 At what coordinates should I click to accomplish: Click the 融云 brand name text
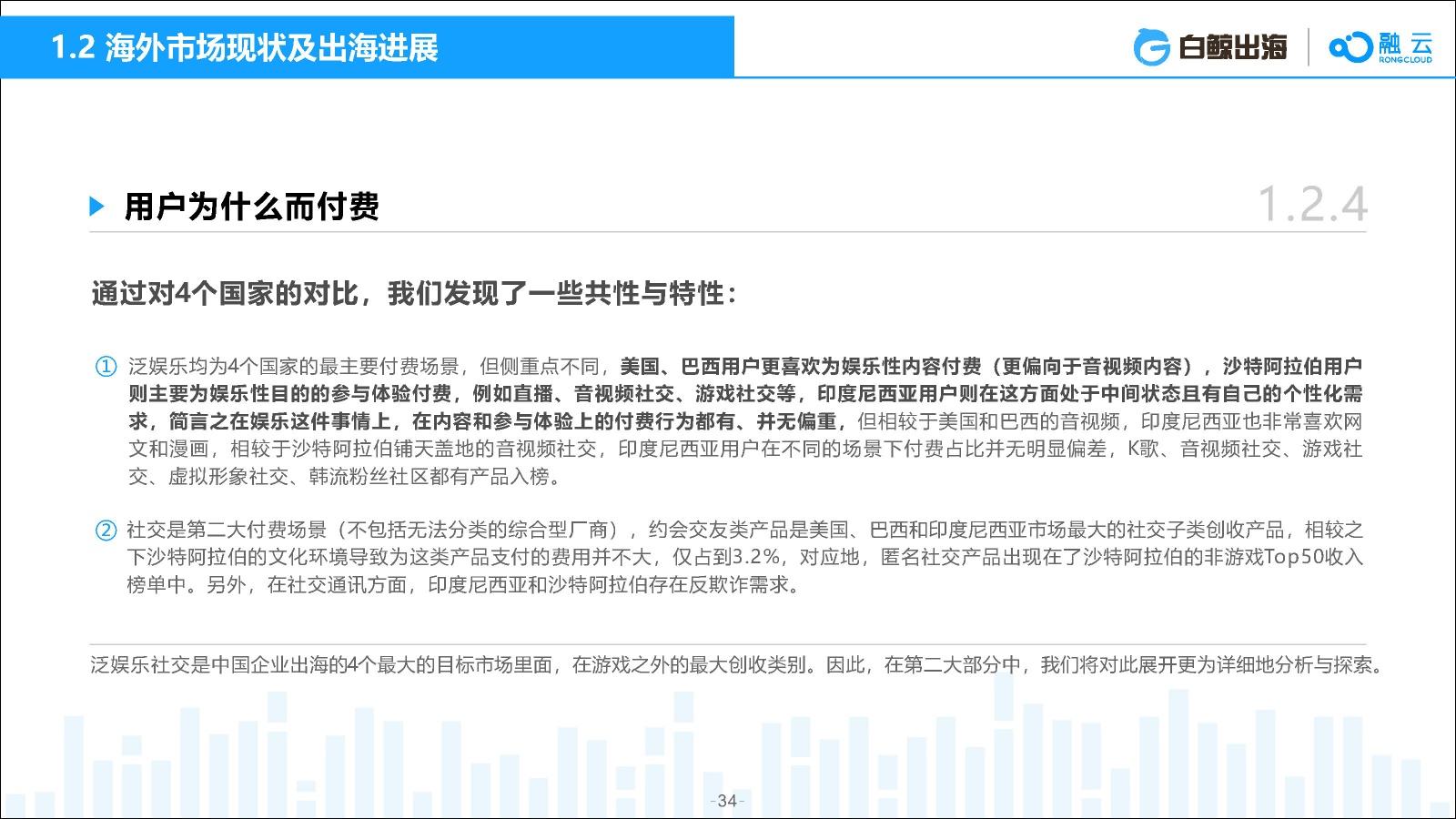[1406, 43]
